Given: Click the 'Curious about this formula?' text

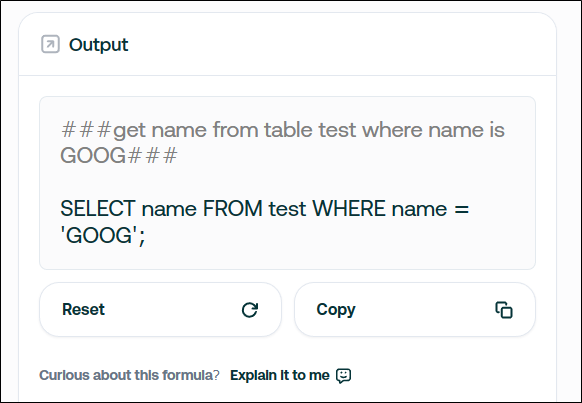Looking at the screenshot, I should click(129, 375).
